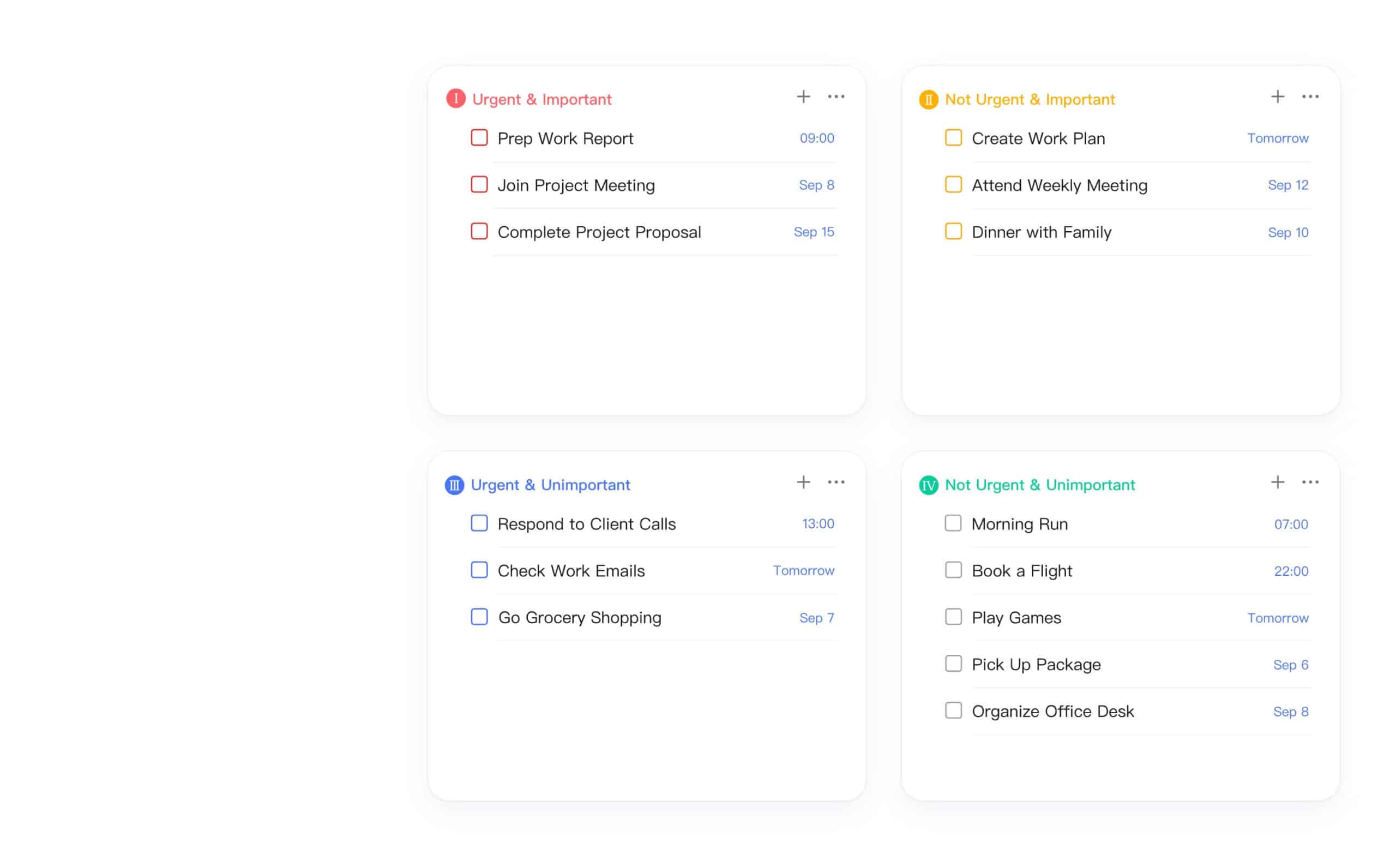Open the Book a Flight task

coord(1022,571)
